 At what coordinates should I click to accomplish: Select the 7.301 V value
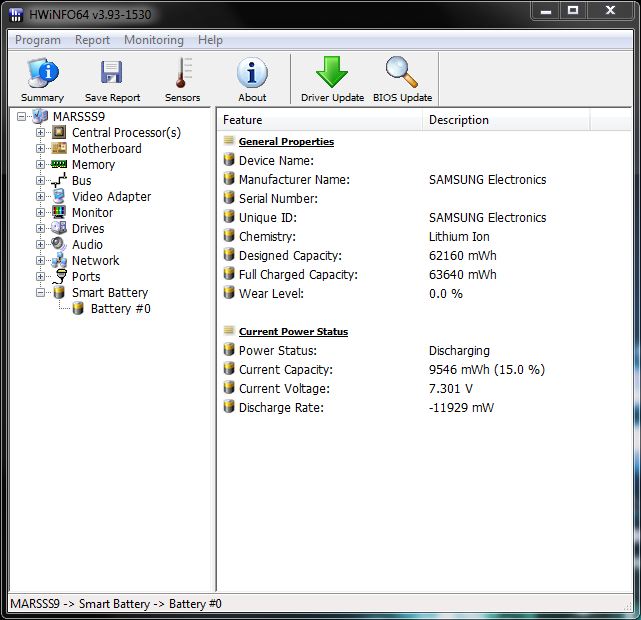(450, 388)
